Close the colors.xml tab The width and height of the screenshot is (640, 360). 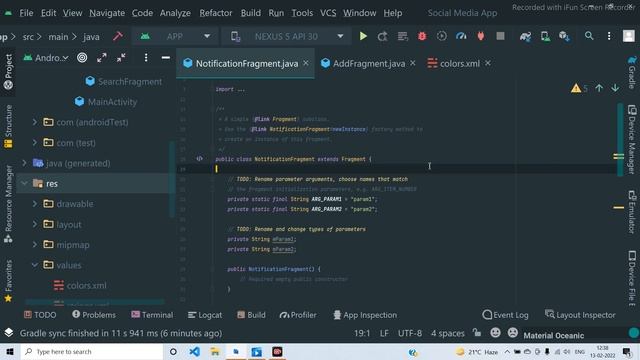coord(488,63)
